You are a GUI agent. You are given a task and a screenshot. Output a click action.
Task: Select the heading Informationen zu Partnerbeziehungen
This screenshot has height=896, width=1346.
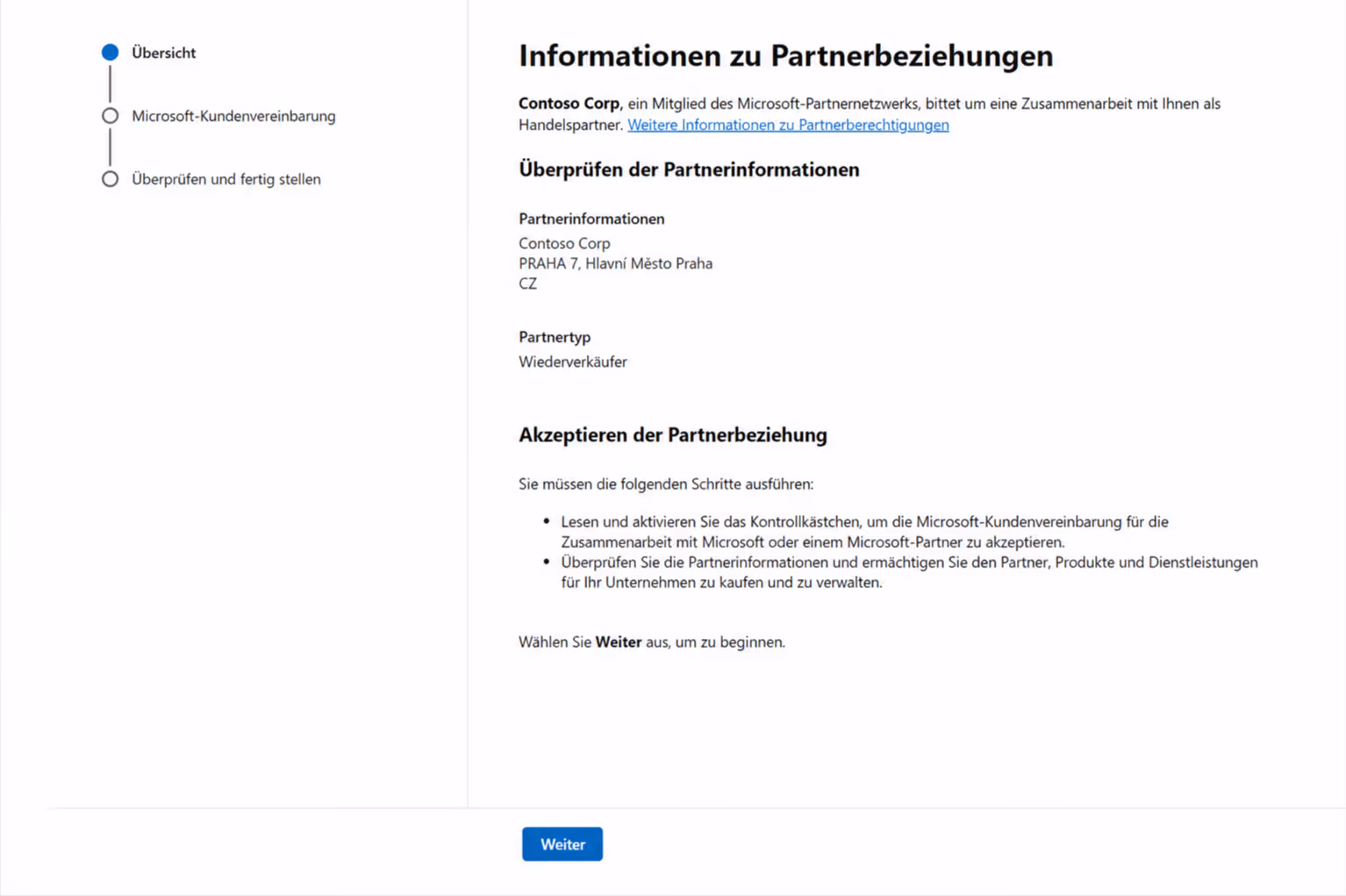tap(785, 55)
